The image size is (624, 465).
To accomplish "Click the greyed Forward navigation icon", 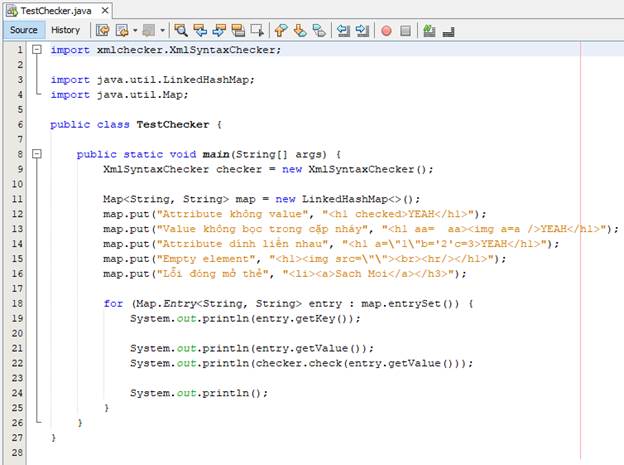I will coord(149,31).
